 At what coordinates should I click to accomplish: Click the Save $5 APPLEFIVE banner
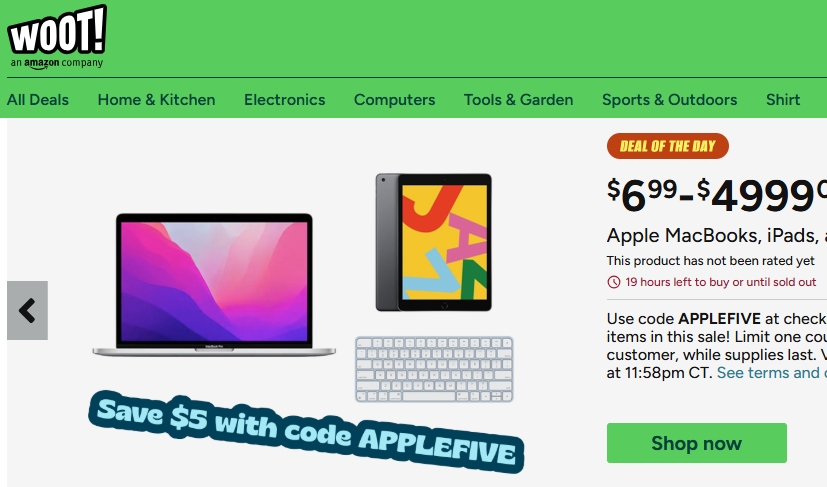[306, 431]
